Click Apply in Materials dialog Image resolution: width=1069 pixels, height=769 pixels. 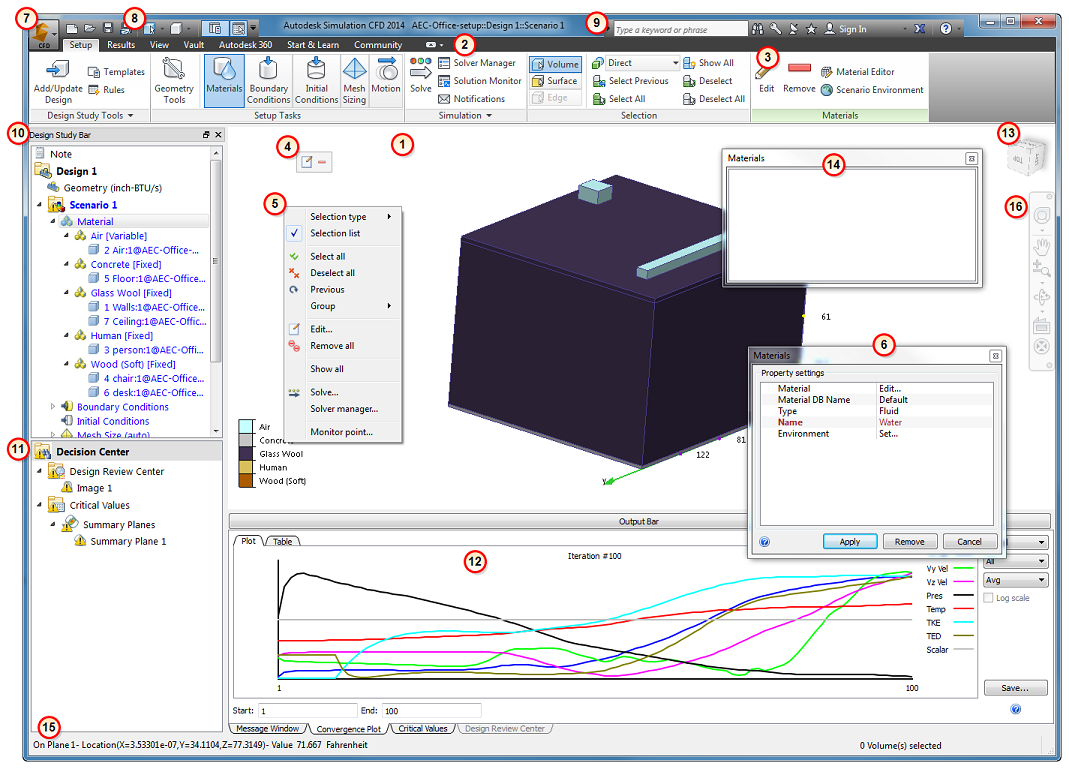point(849,542)
